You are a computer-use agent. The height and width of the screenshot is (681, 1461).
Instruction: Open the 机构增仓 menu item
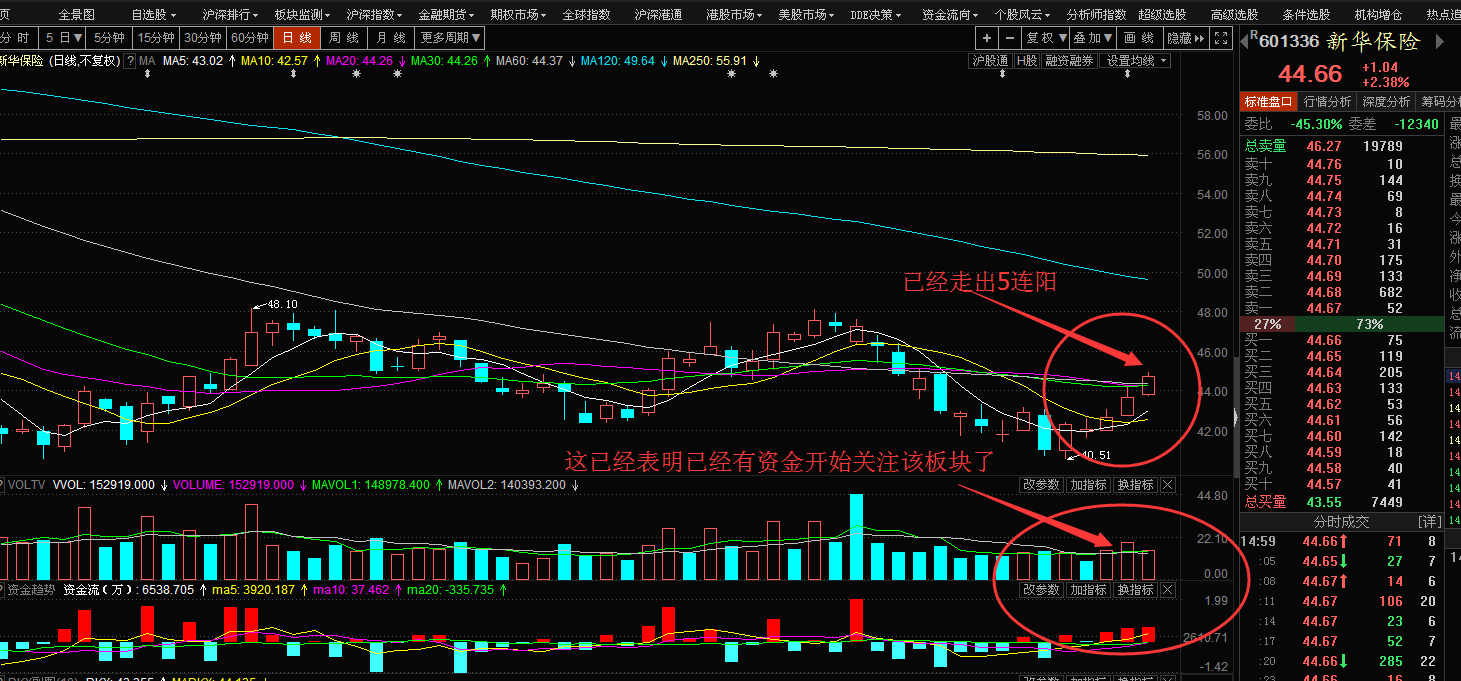1378,15
